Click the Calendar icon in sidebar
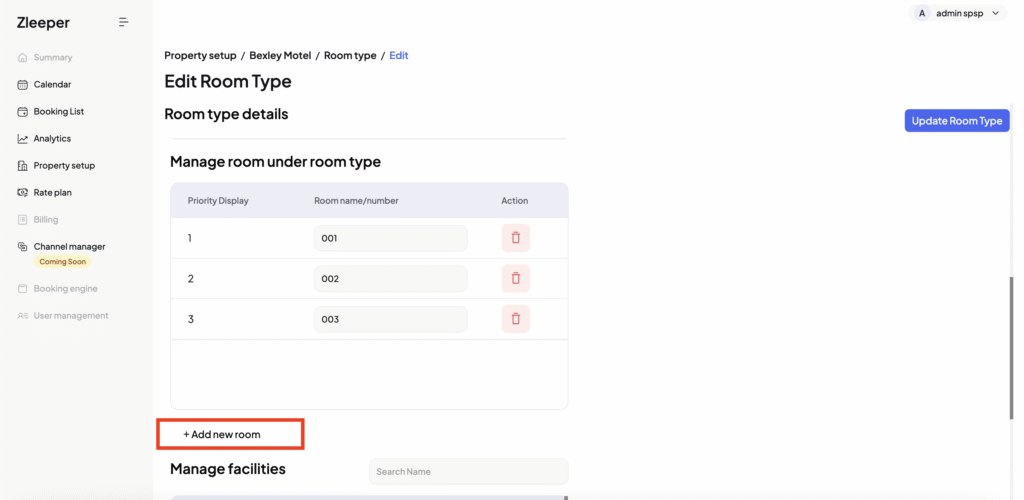The width and height of the screenshot is (1024, 500). [x=23, y=85]
